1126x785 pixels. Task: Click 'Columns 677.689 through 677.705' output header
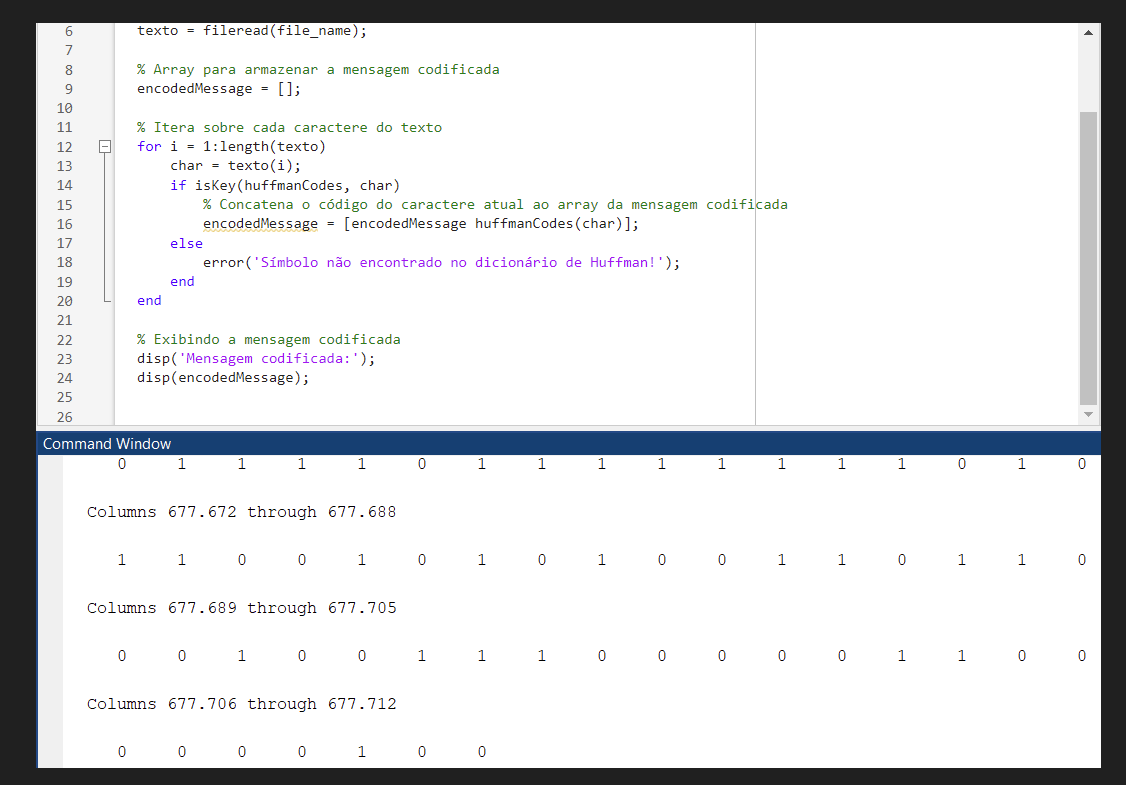pyautogui.click(x=241, y=608)
